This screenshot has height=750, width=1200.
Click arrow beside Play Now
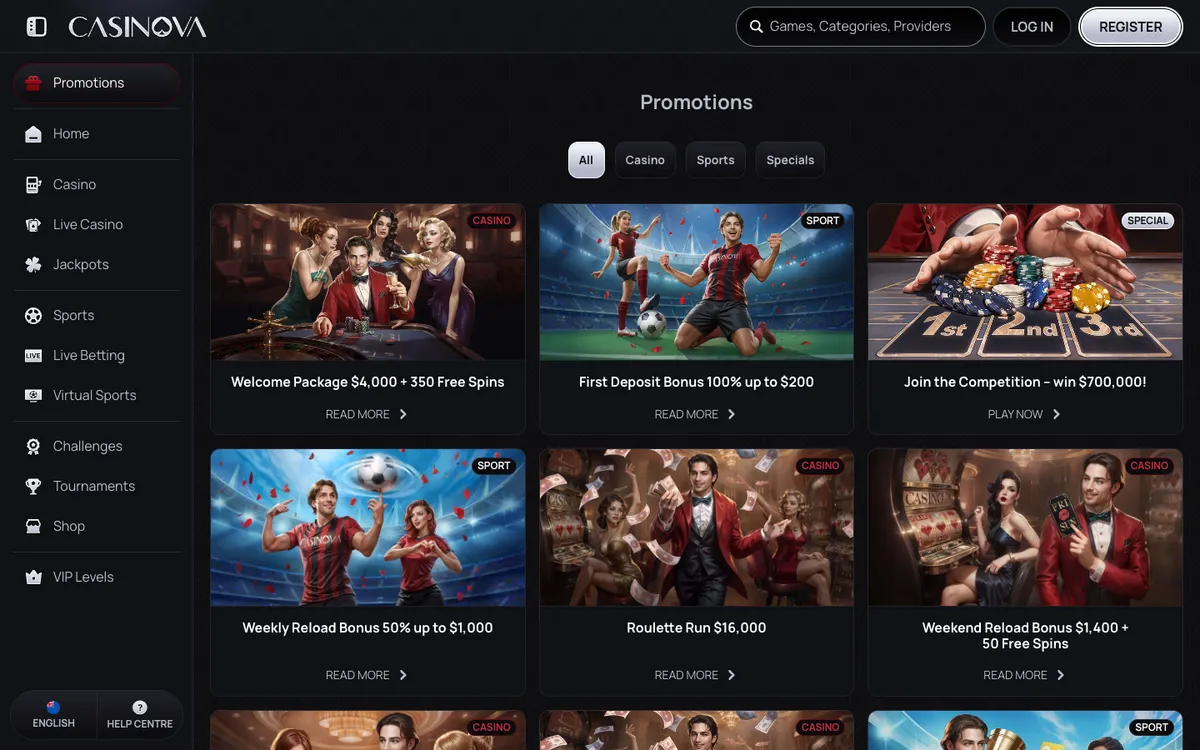coord(1056,414)
